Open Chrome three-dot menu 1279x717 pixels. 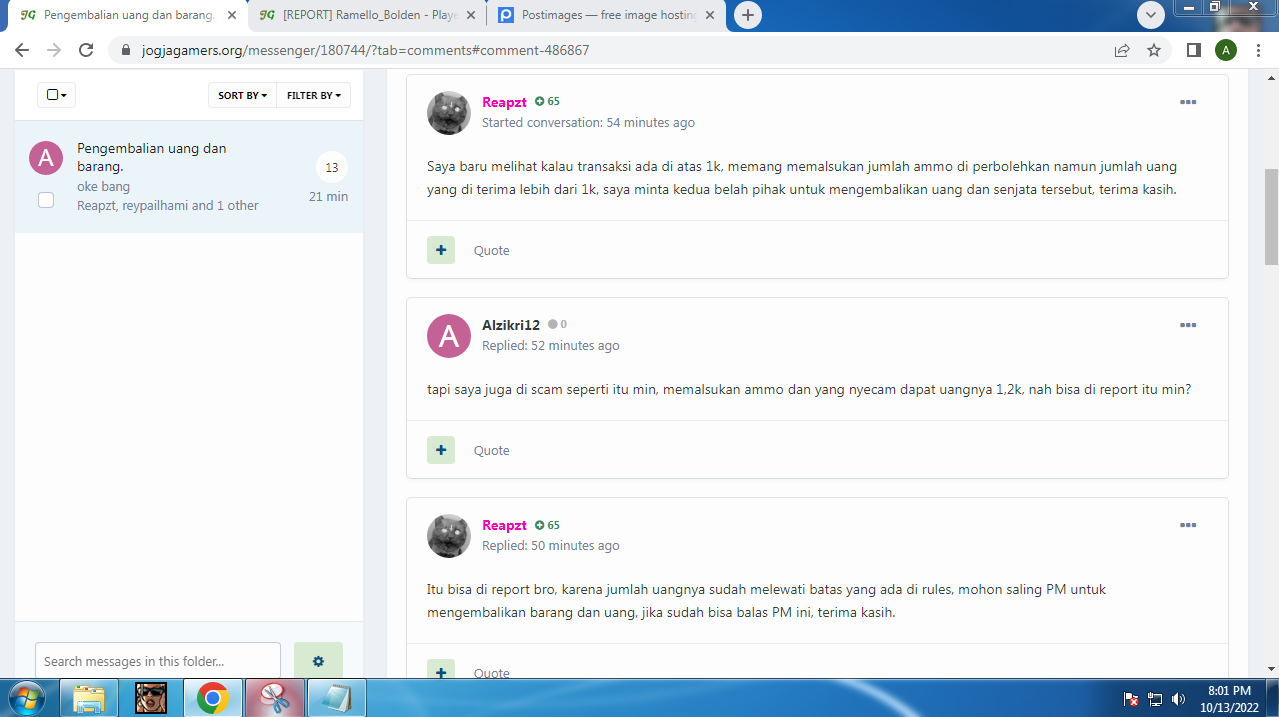pos(1258,50)
